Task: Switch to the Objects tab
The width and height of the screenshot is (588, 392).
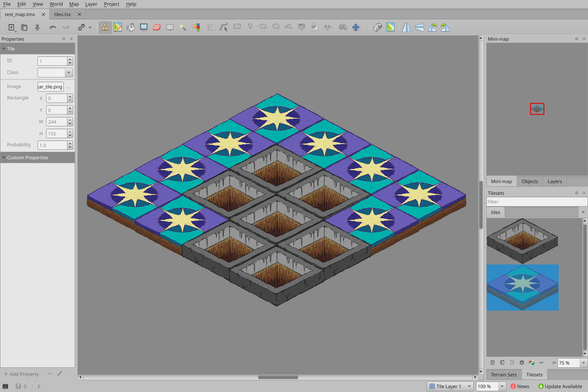Action: [530, 182]
